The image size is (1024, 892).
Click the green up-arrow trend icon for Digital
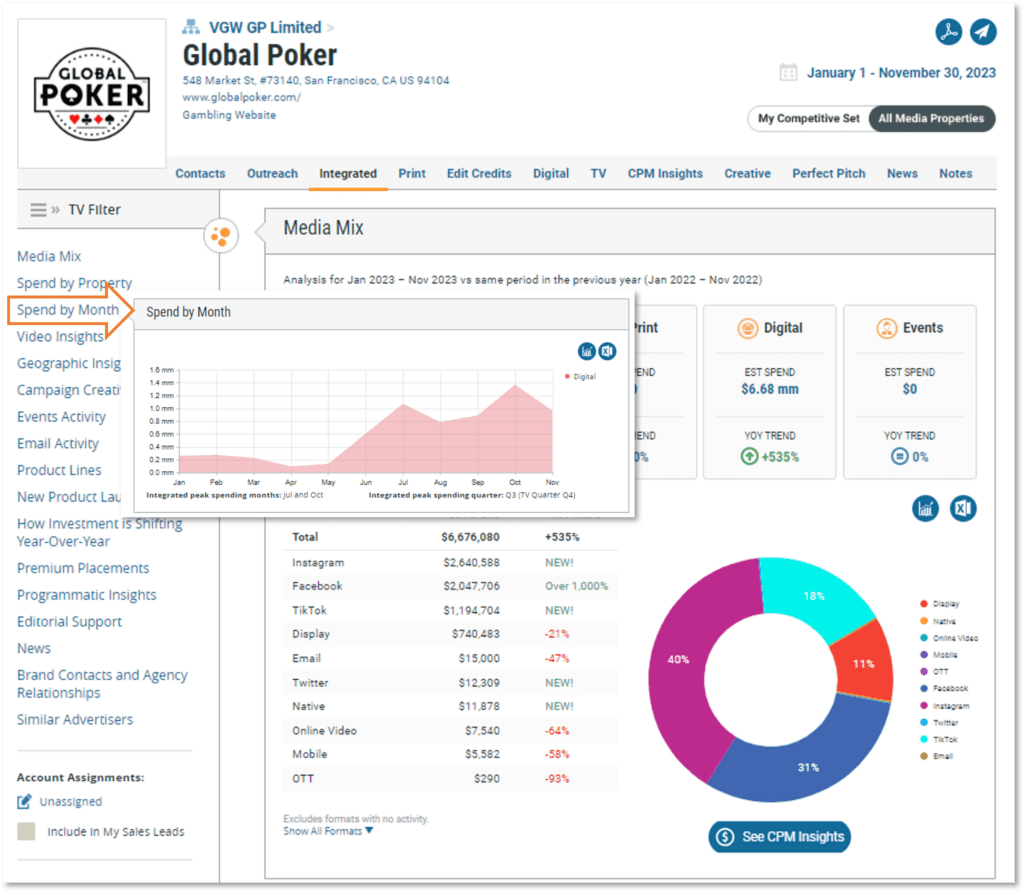click(749, 456)
